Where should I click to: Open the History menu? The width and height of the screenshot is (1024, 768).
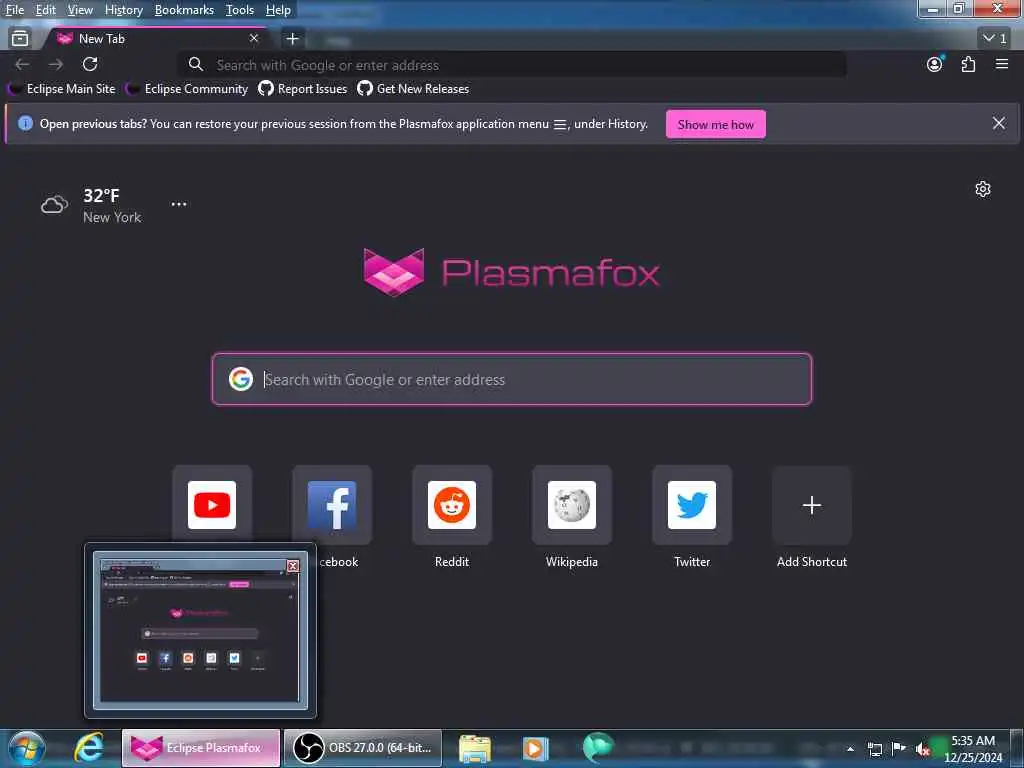123,10
